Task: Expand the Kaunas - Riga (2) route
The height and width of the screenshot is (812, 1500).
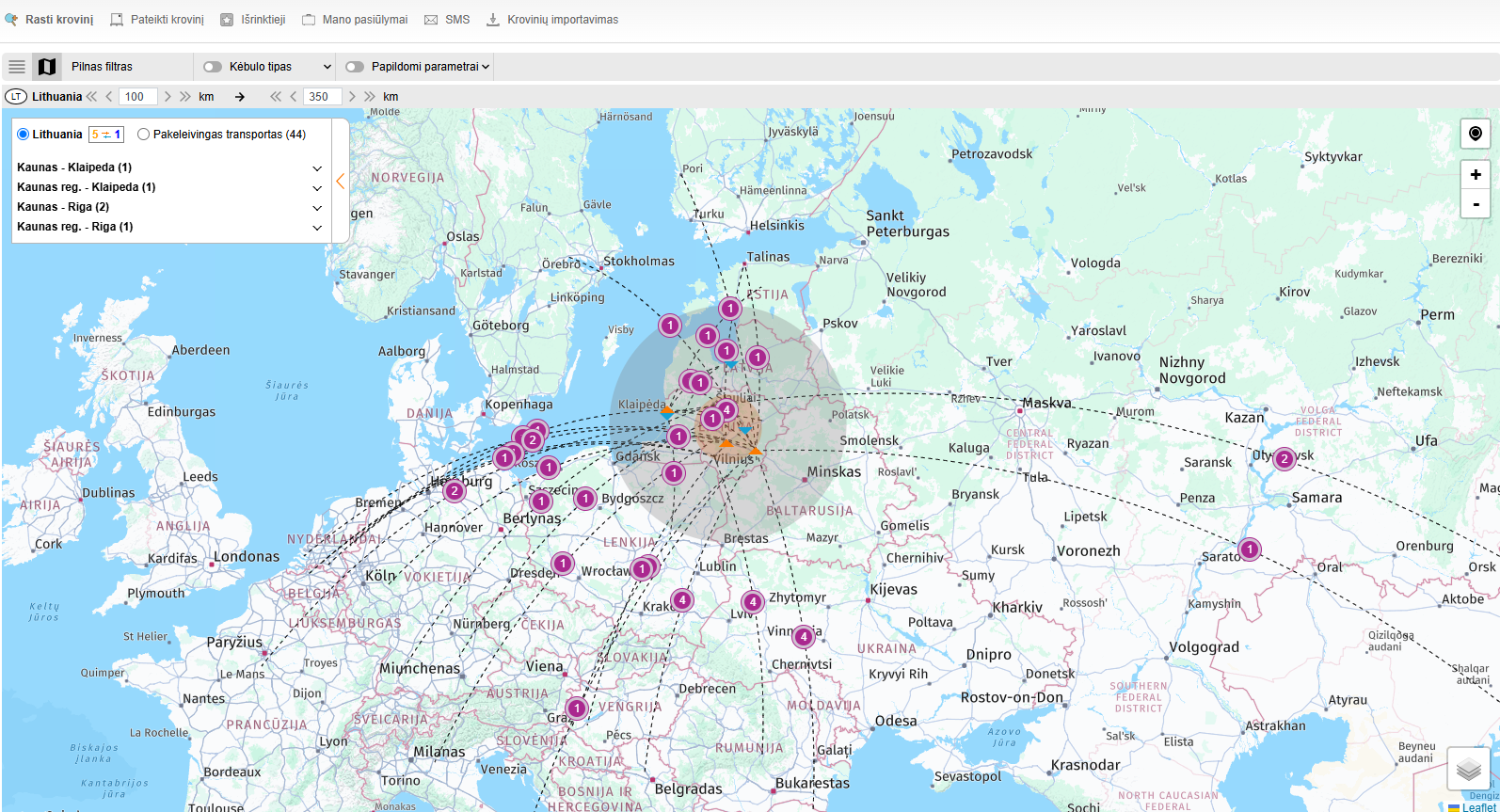Action: point(317,208)
